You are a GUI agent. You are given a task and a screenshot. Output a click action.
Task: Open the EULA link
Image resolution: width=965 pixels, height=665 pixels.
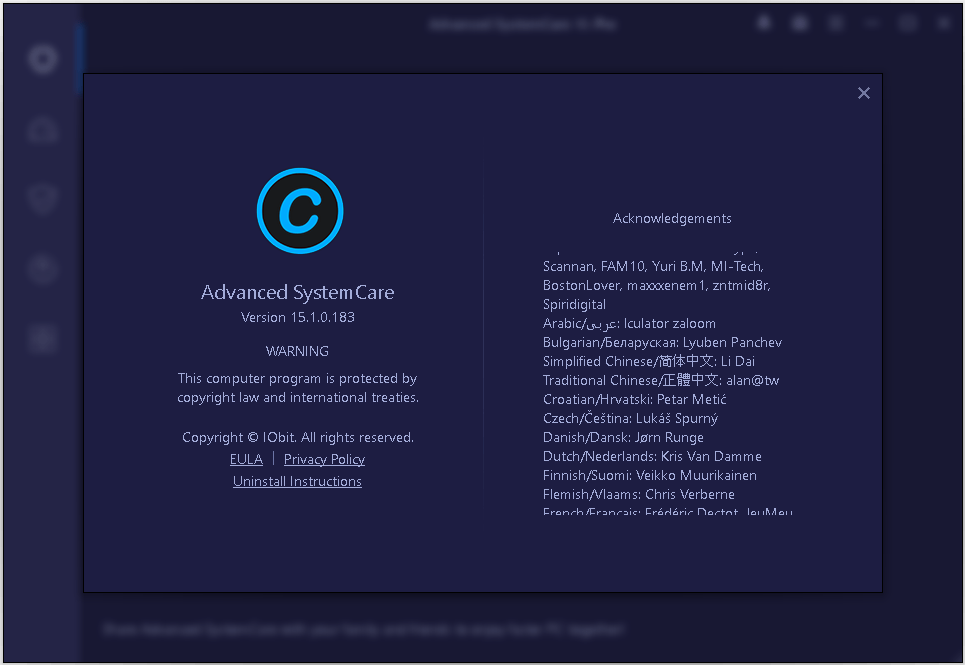(246, 460)
